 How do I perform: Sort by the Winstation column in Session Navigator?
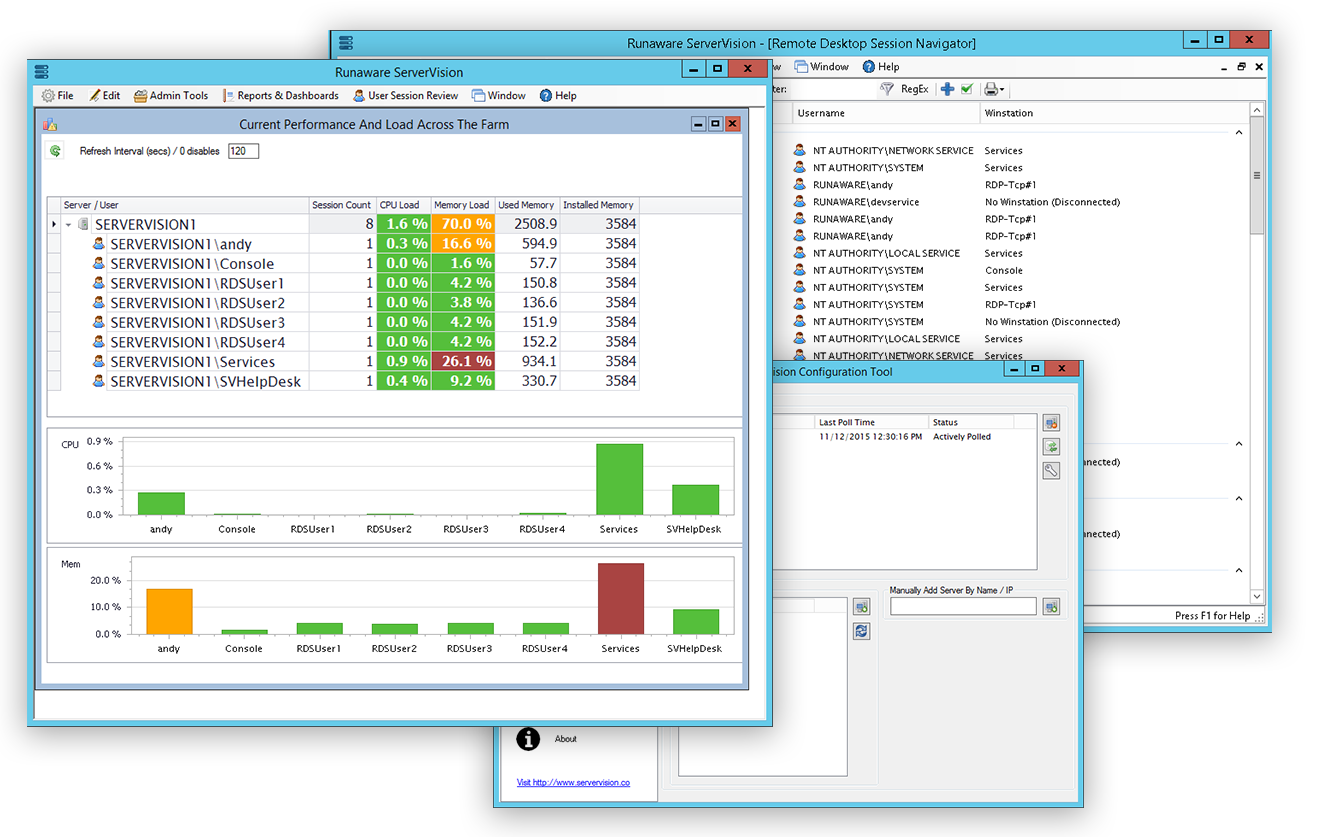pyautogui.click(x=1115, y=113)
